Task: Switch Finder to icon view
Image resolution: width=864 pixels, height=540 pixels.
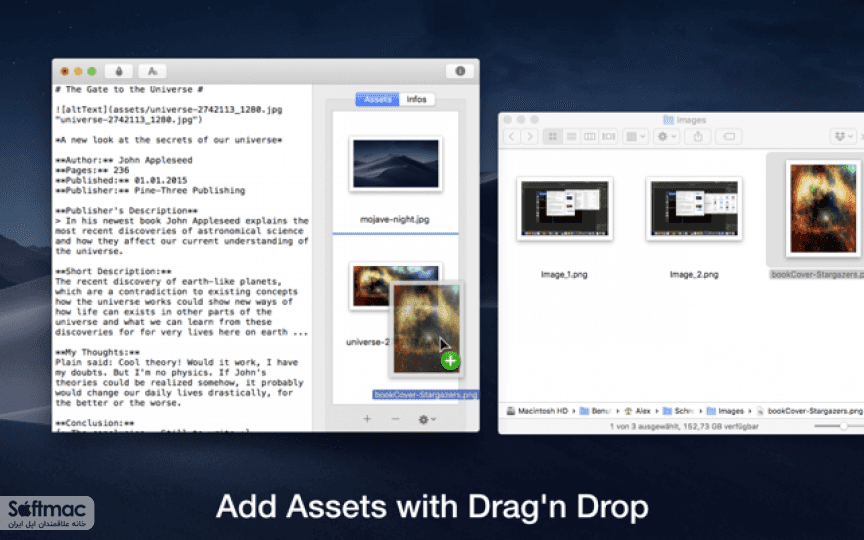Action: [x=553, y=136]
